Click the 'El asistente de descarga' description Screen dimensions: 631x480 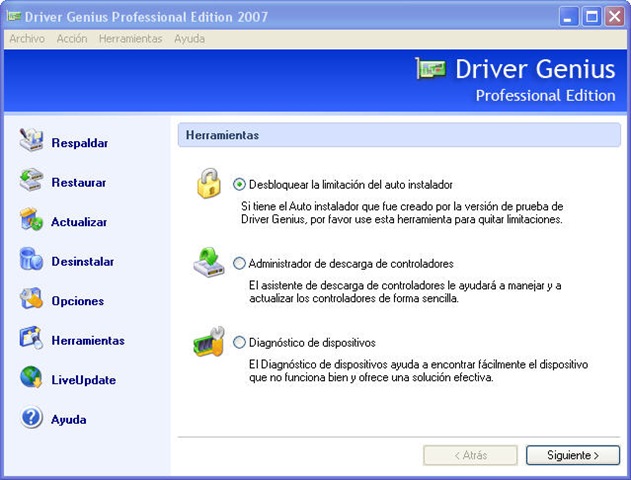click(405, 292)
